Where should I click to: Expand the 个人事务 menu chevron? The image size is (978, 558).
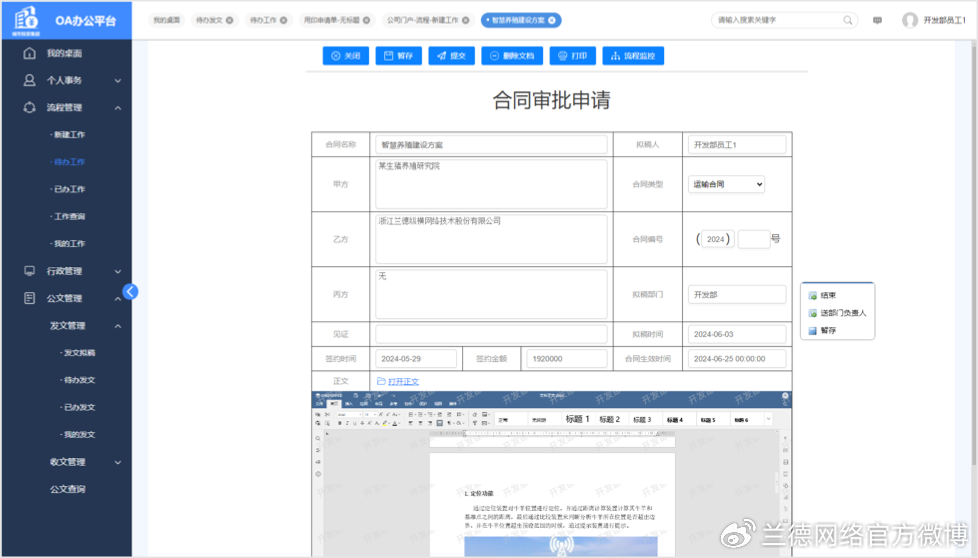[x=118, y=80]
